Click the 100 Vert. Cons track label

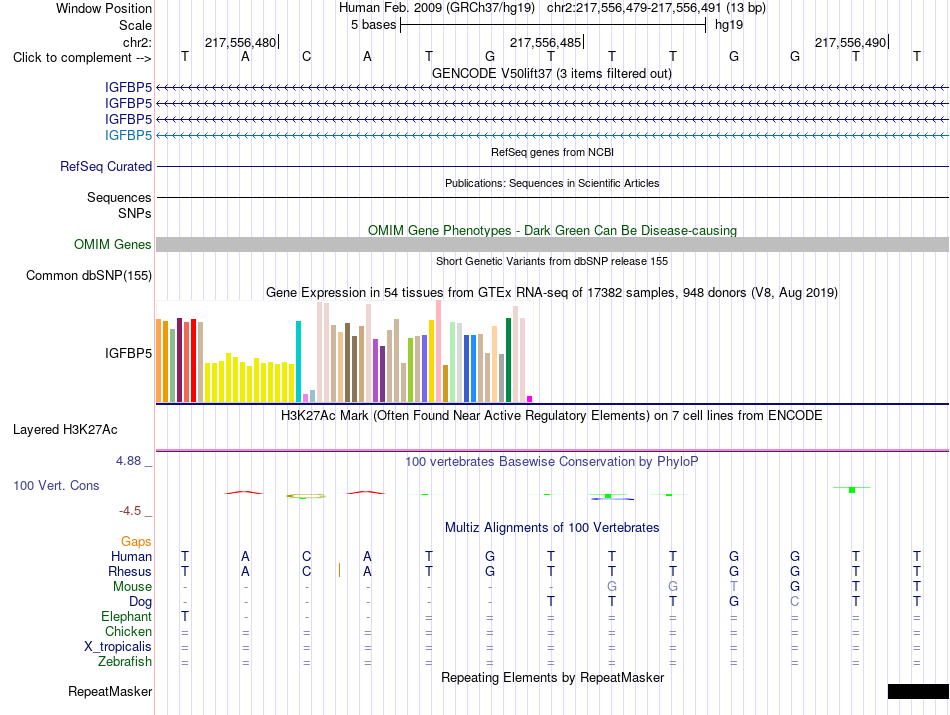[56, 485]
